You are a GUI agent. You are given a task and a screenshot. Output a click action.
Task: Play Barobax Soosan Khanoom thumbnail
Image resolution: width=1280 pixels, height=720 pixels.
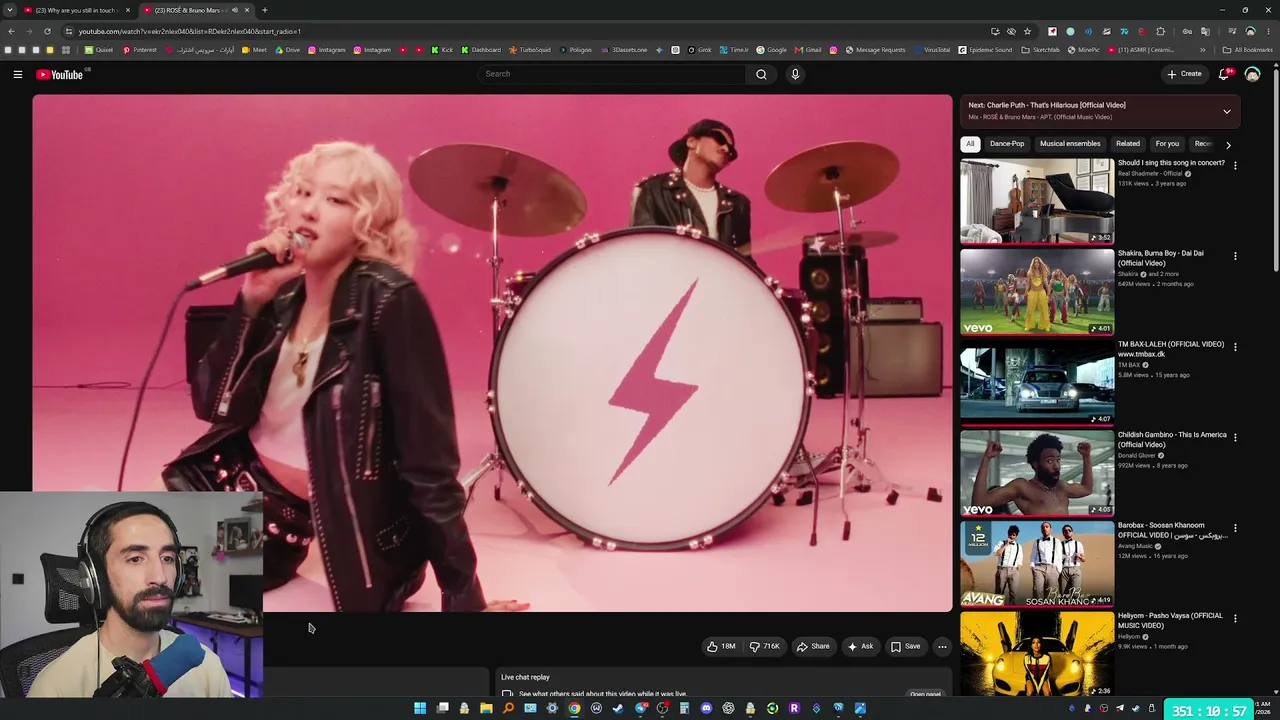pos(1037,563)
